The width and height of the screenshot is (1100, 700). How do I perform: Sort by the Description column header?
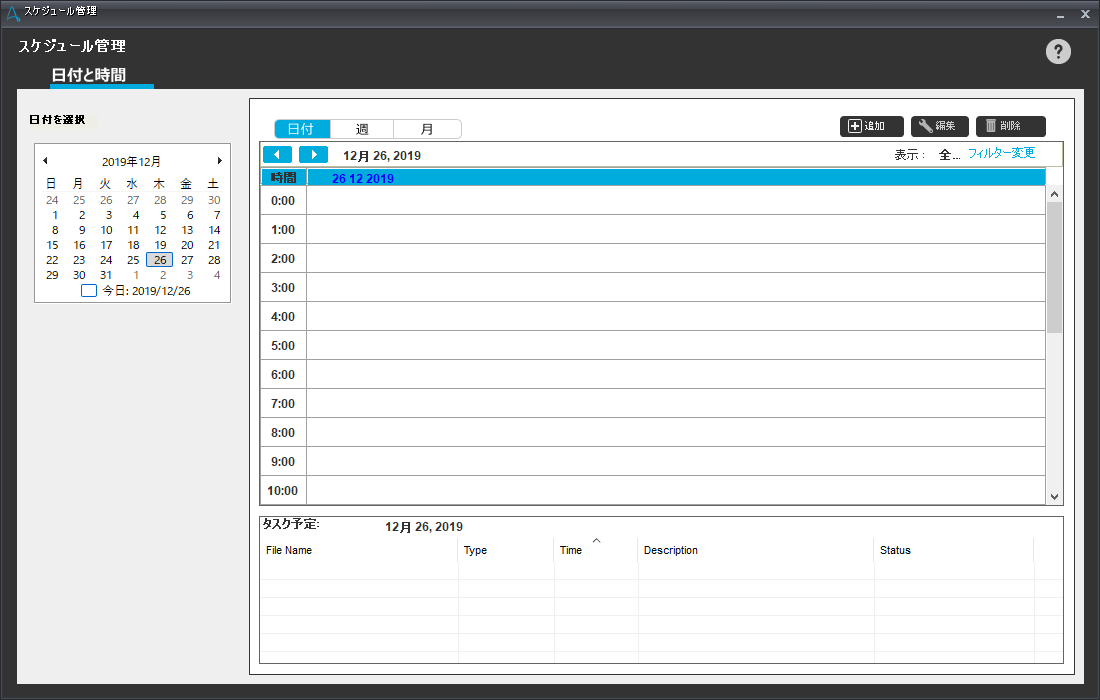[x=756, y=551]
